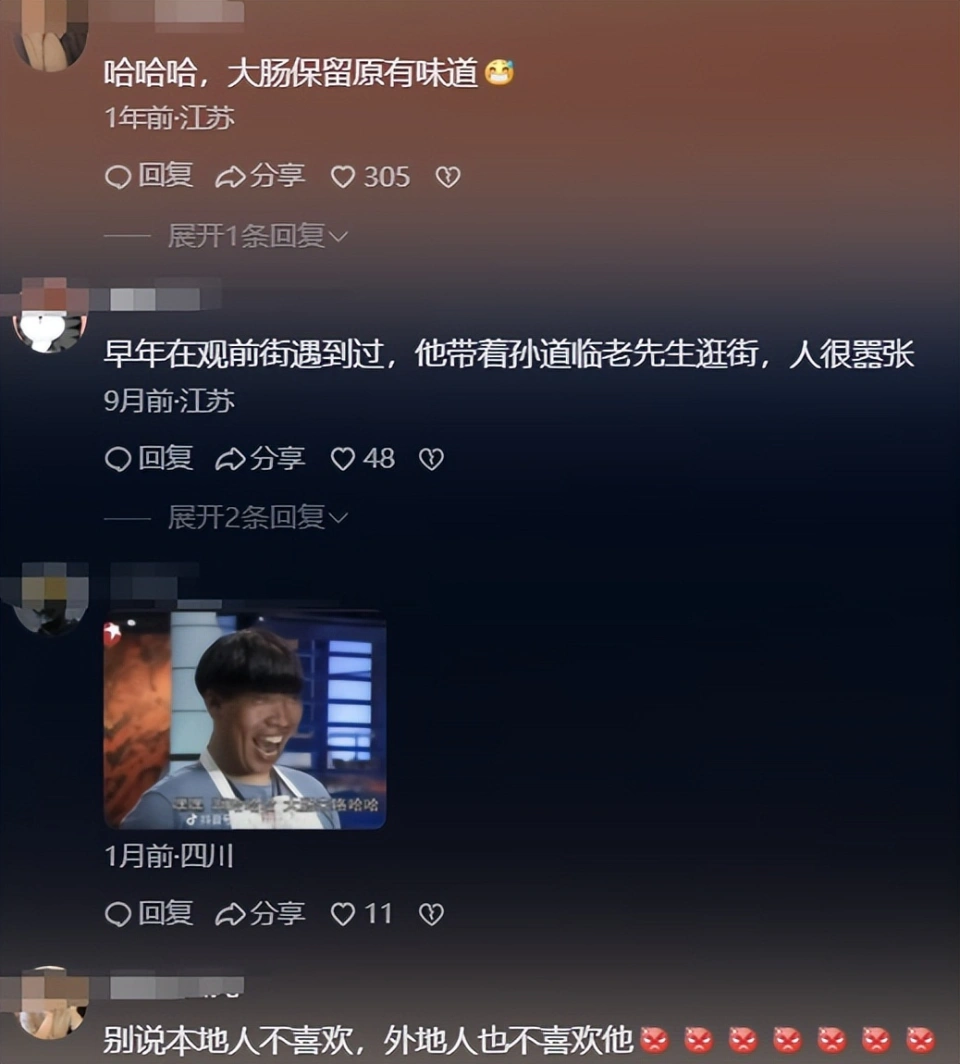This screenshot has width=960, height=1064.
Task: Tap the share arrow under the 48-like comment
Action: click(230, 459)
